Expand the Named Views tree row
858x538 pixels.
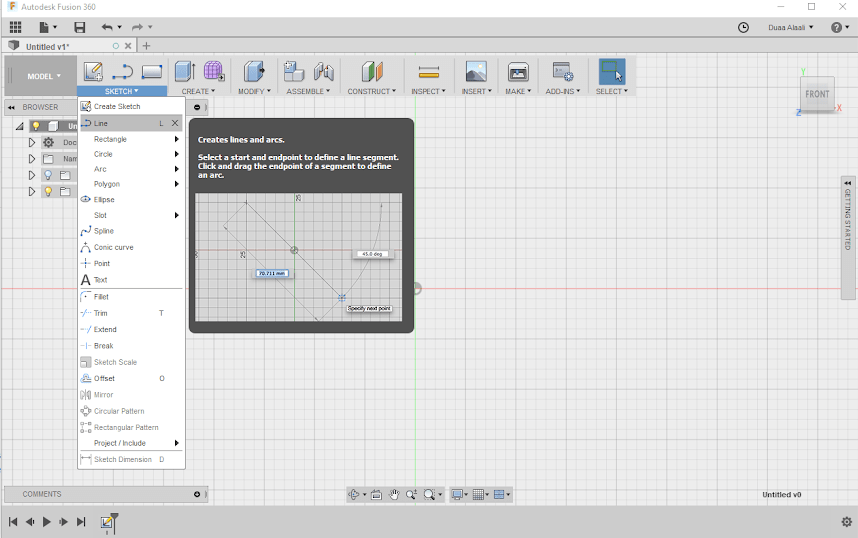pos(32,159)
